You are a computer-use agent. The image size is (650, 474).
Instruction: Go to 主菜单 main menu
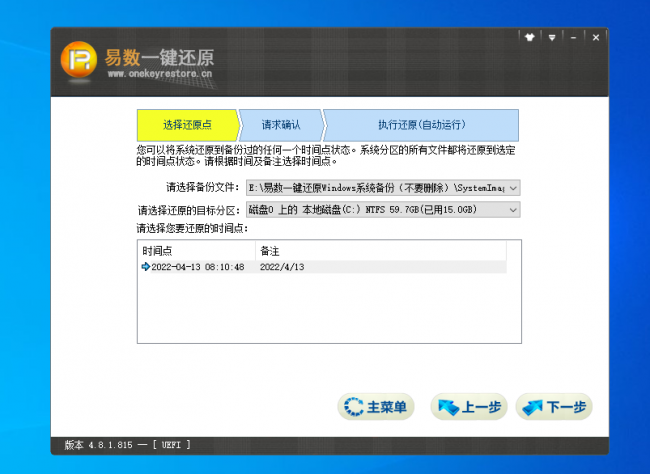coord(376,407)
